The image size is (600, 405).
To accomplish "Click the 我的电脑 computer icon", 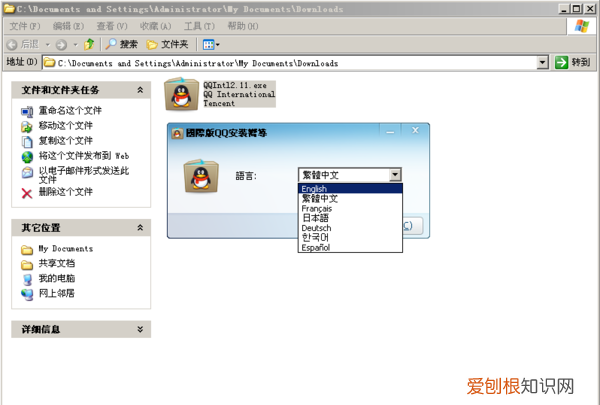I will [x=27, y=280].
